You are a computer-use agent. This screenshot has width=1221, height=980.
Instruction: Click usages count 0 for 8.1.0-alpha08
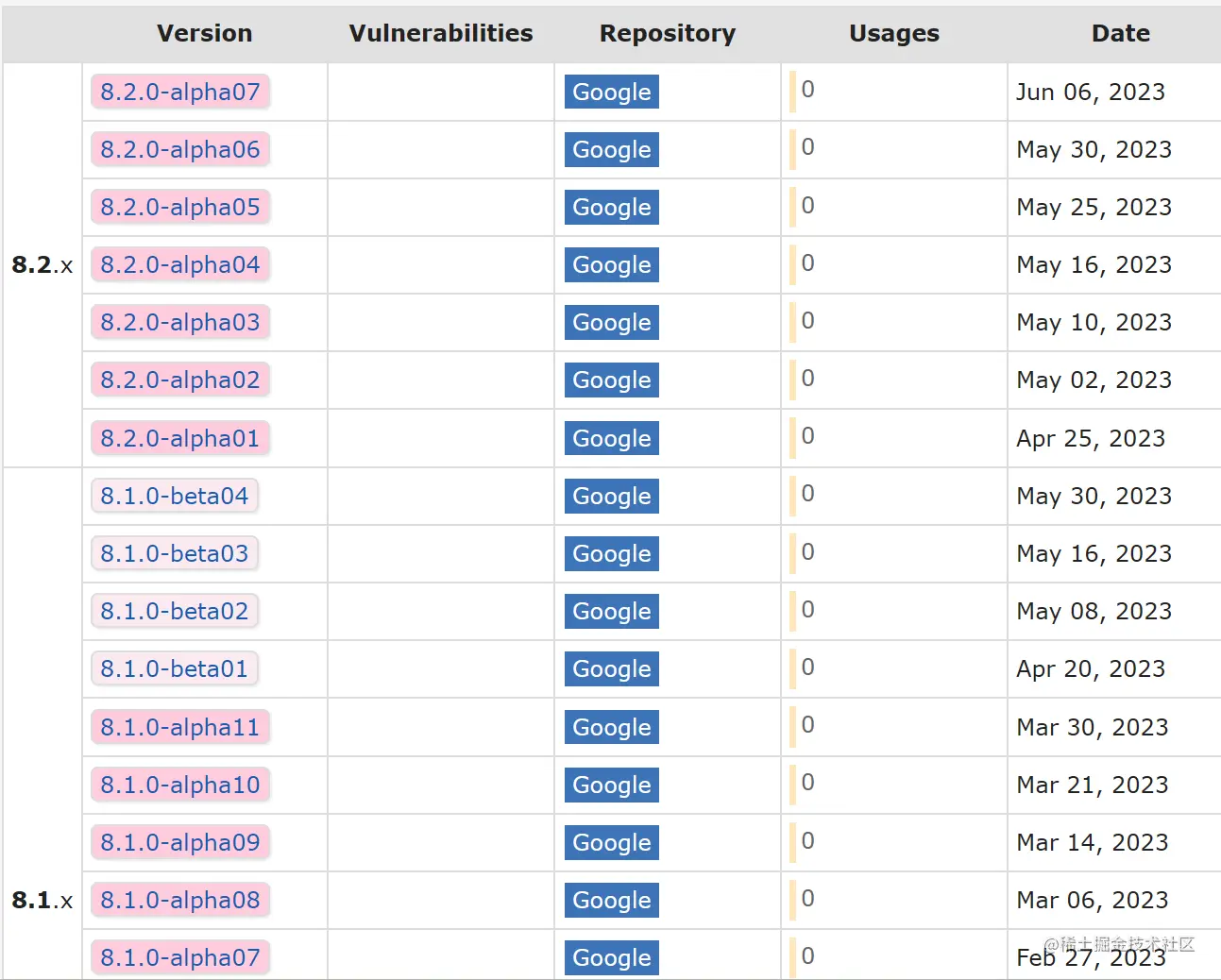point(807,898)
